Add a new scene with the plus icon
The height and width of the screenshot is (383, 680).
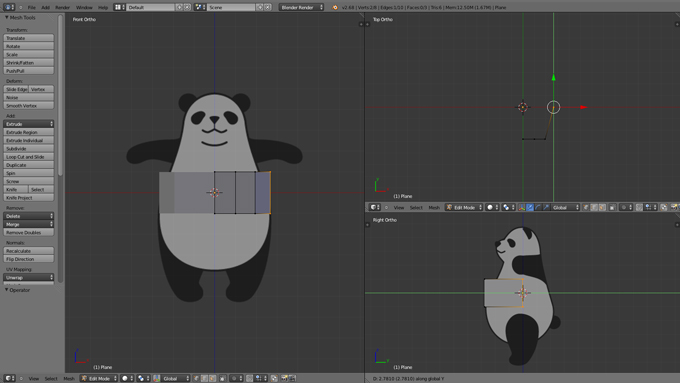coord(260,7)
